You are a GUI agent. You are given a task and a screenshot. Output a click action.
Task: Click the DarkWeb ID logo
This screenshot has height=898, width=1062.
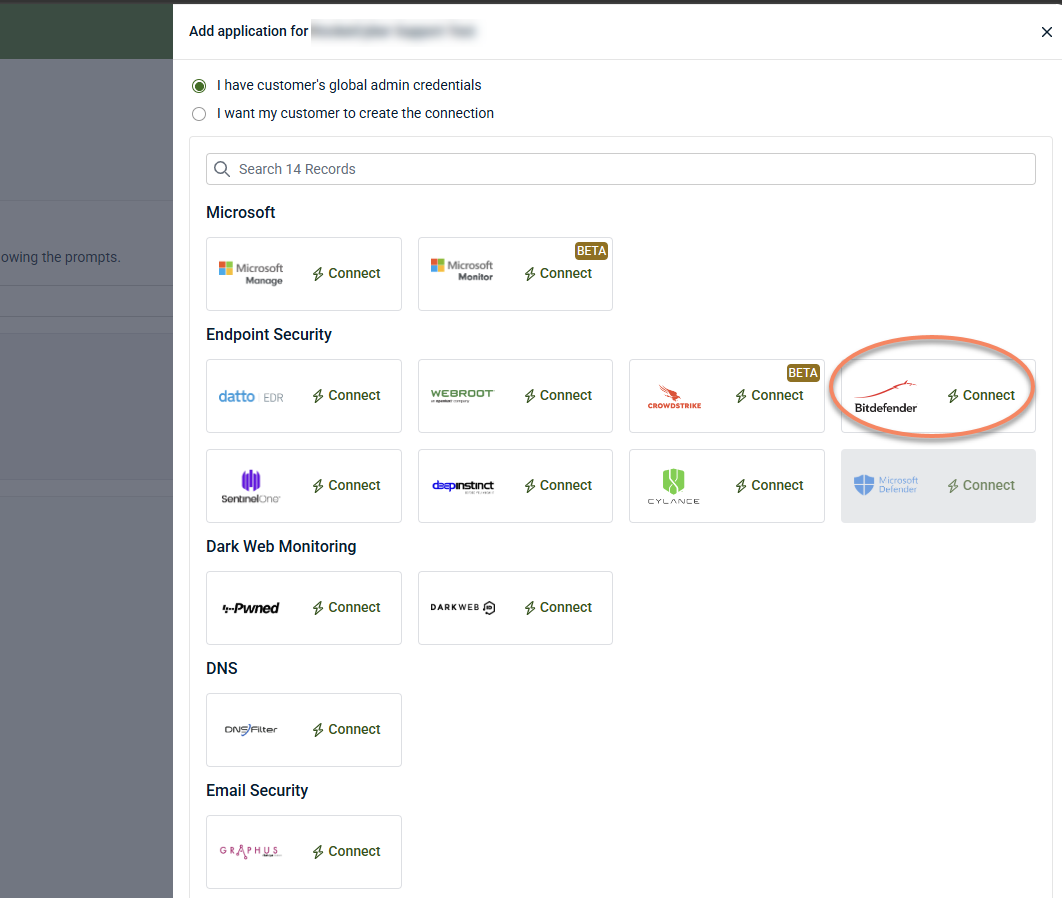(463, 607)
